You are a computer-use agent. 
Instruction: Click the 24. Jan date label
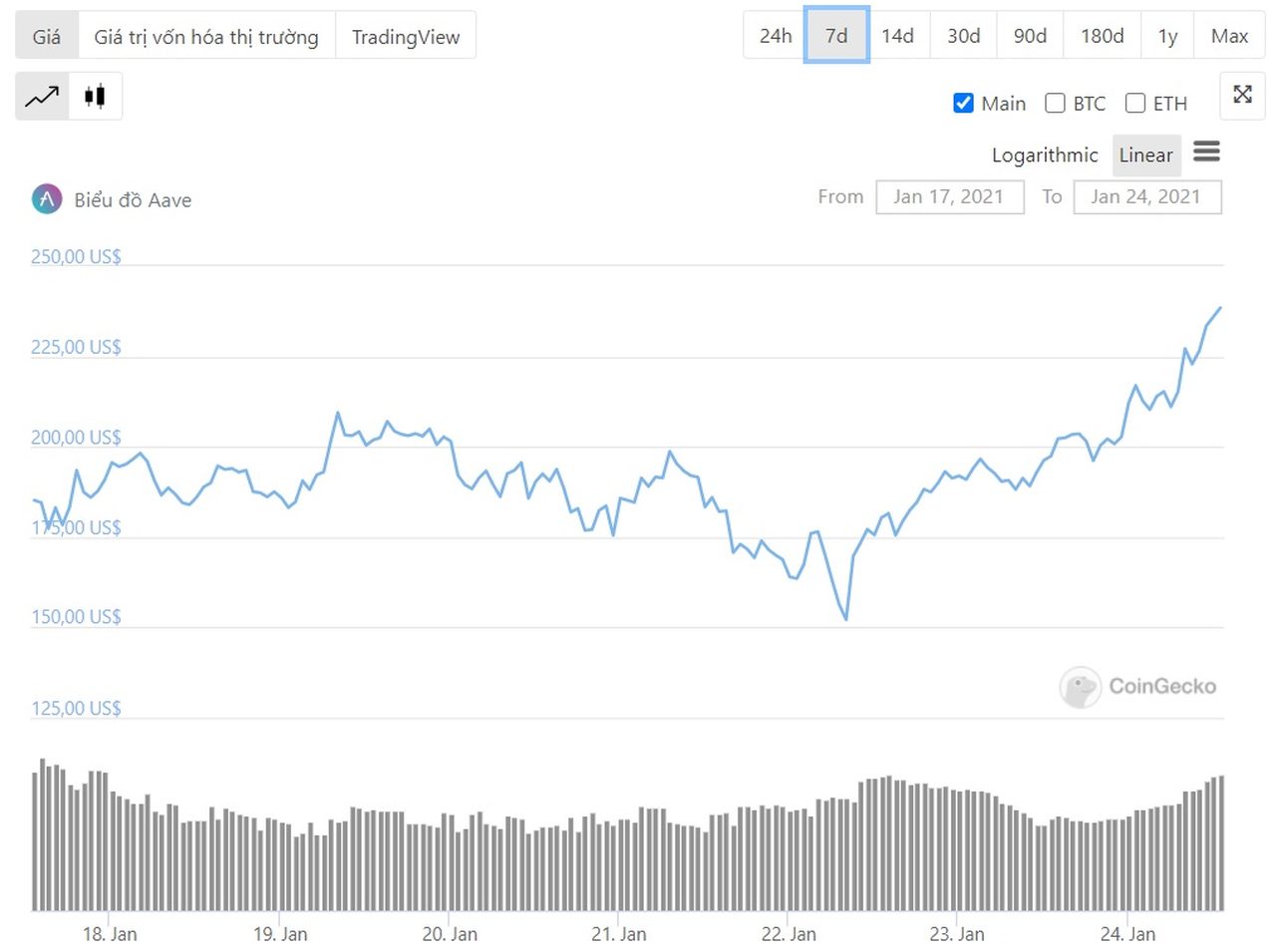click(x=1127, y=934)
